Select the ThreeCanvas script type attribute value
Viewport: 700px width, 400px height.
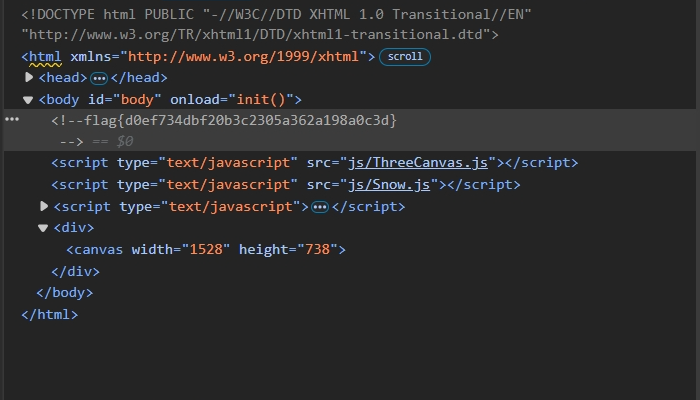[228, 162]
